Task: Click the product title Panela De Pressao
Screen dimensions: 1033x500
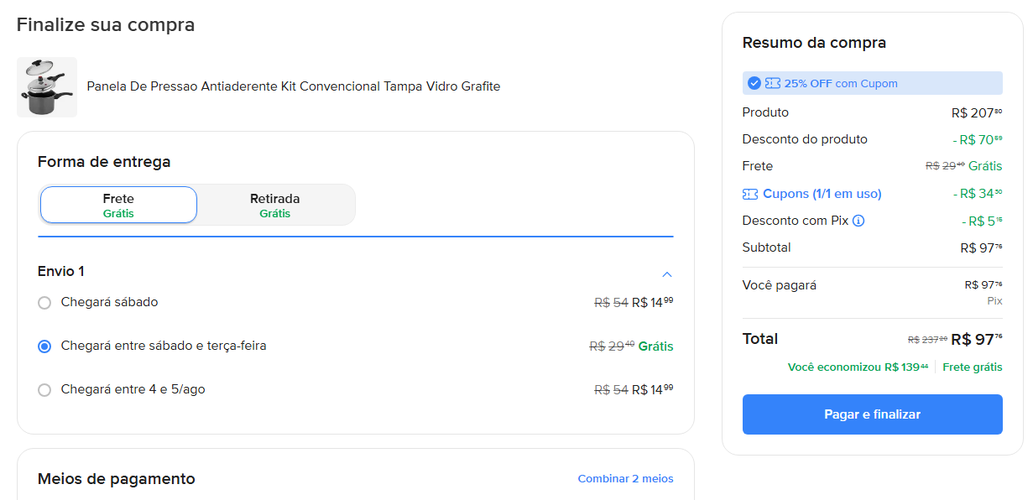Action: [x=293, y=86]
